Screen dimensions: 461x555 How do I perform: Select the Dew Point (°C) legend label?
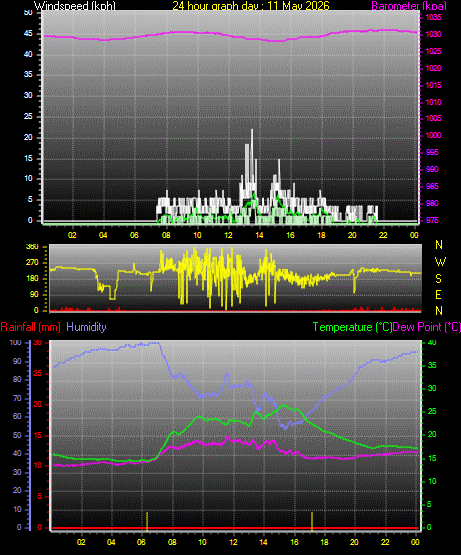[427, 327]
